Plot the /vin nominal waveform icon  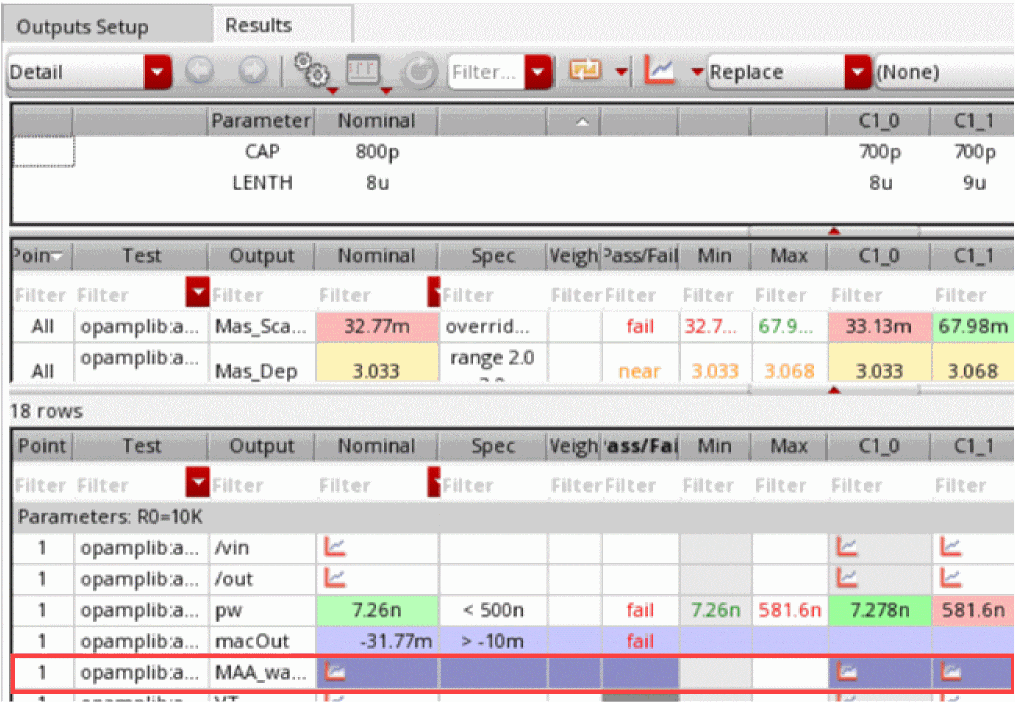(335, 547)
